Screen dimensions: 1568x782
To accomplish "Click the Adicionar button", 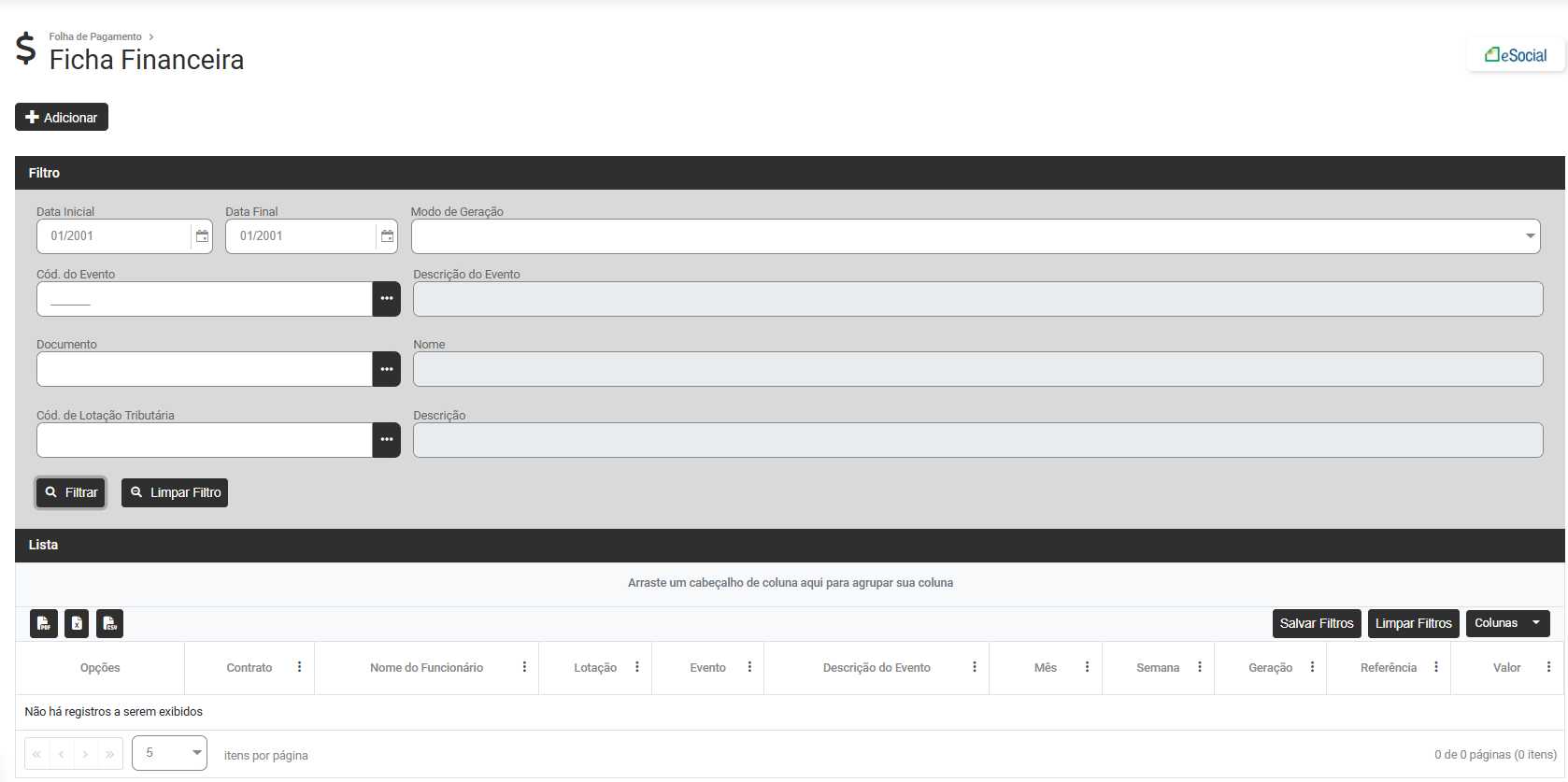I will coord(62,117).
